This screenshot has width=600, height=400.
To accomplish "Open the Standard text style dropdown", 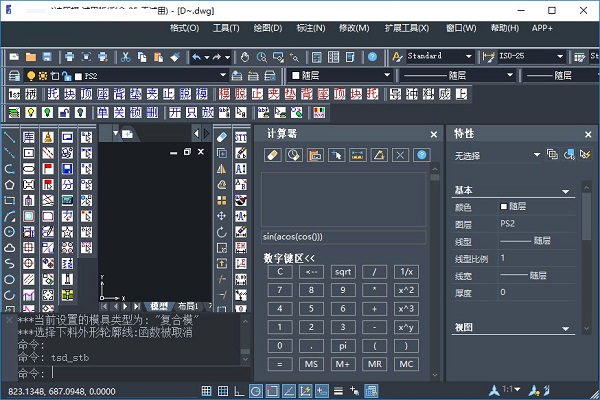I will point(468,57).
